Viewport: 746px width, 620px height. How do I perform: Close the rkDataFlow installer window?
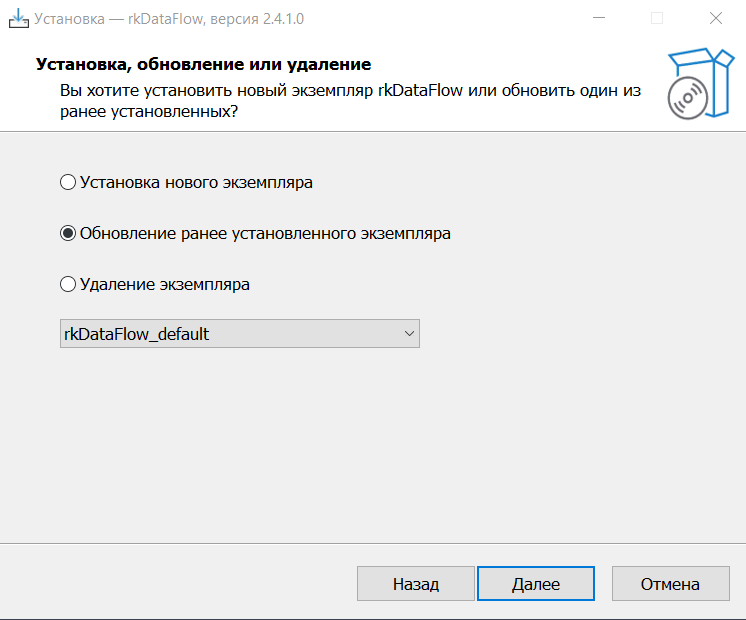[x=716, y=18]
